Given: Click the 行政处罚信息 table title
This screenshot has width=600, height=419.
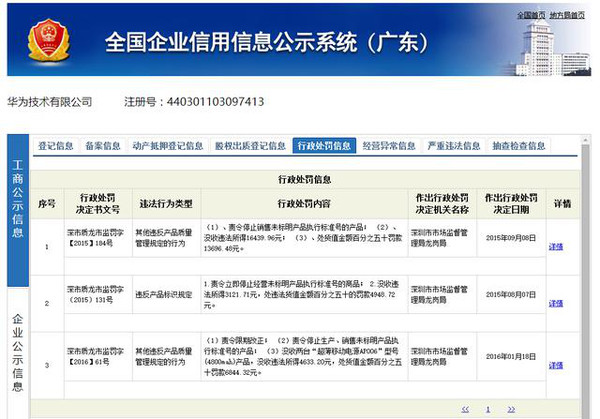Looking at the screenshot, I should [305, 179].
